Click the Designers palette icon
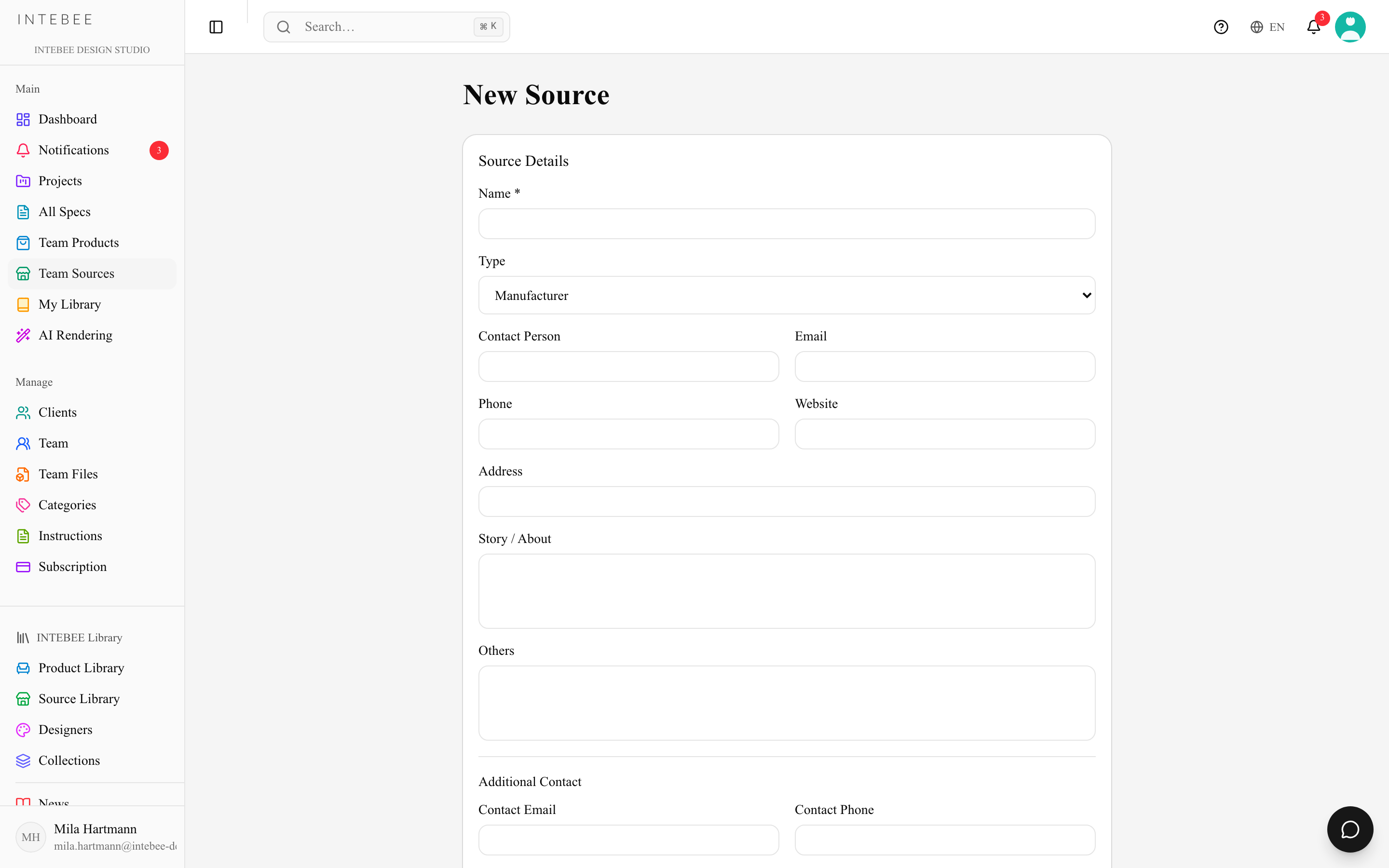Image resolution: width=1389 pixels, height=868 pixels. tap(23, 730)
